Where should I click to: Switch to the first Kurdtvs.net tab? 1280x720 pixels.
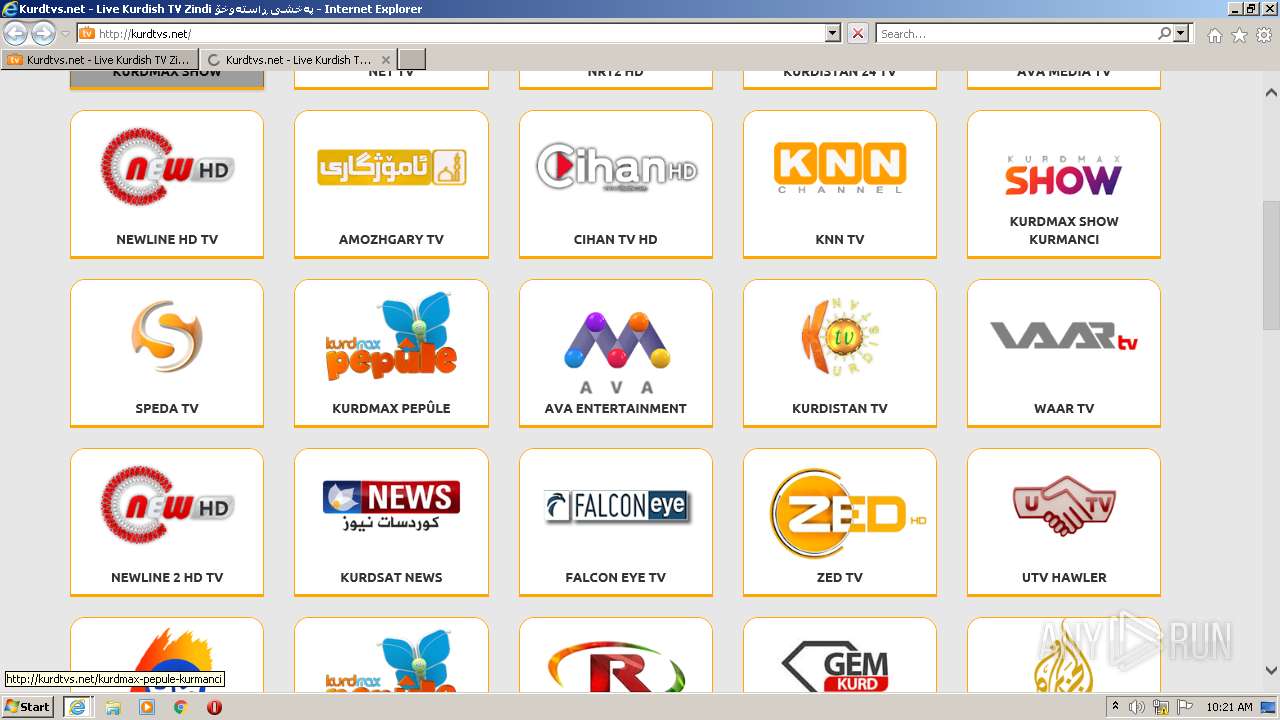point(100,59)
